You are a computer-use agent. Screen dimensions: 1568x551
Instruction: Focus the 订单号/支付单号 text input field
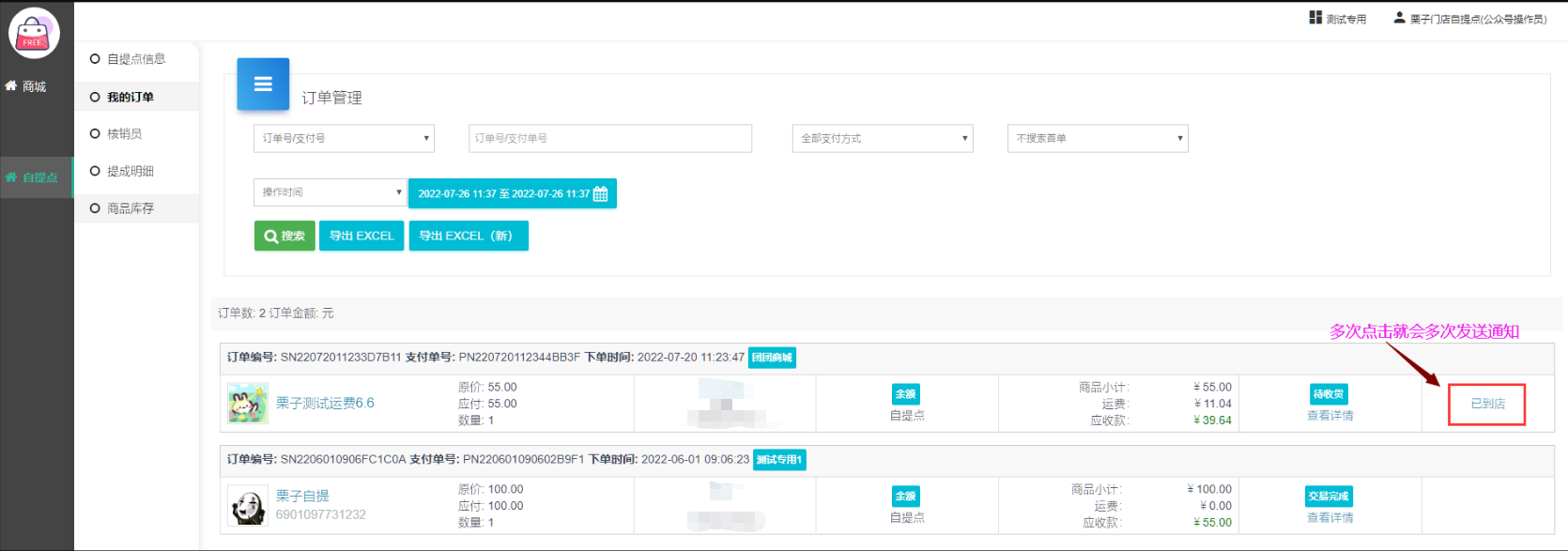(610, 138)
